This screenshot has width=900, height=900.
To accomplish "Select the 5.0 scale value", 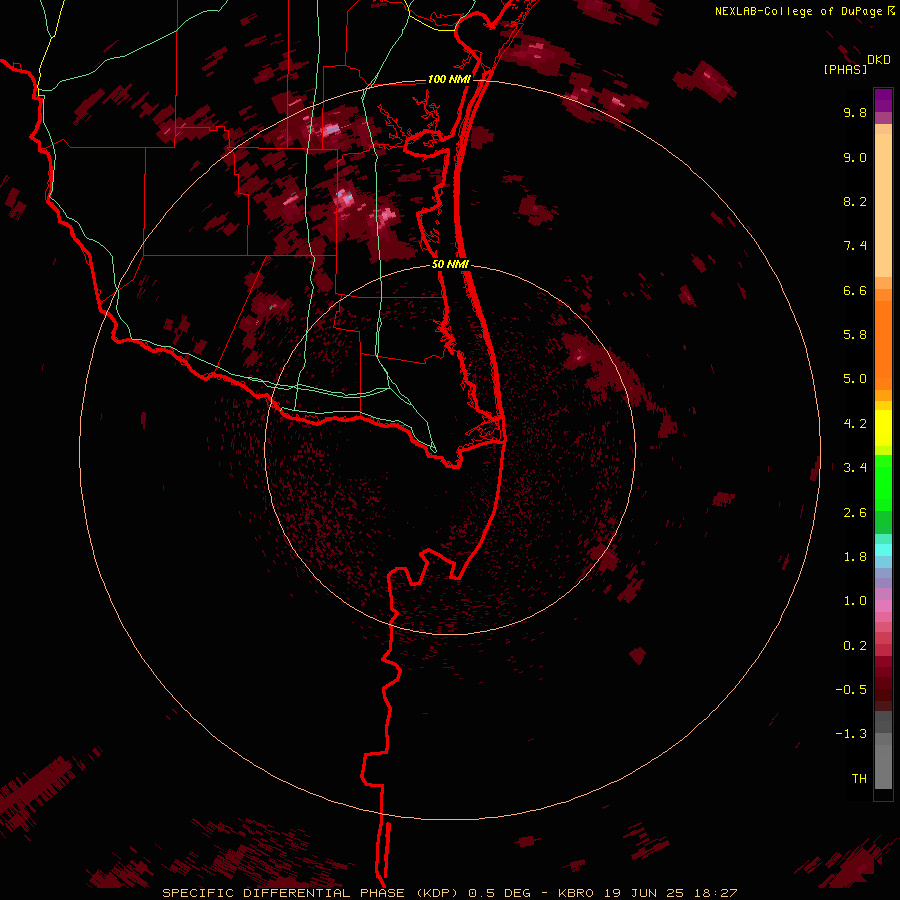I will pyautogui.click(x=855, y=379).
